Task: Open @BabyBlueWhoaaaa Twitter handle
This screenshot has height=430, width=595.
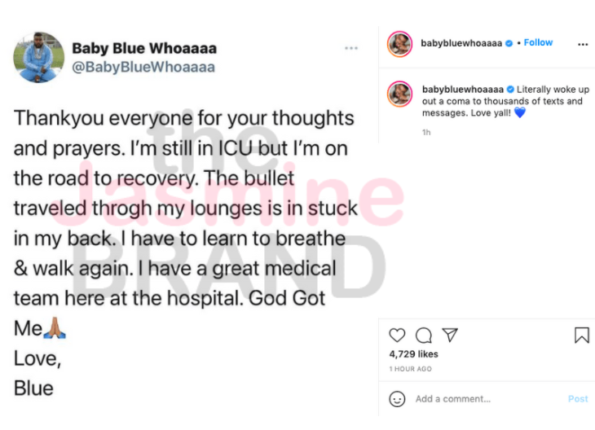Action: [x=143, y=67]
